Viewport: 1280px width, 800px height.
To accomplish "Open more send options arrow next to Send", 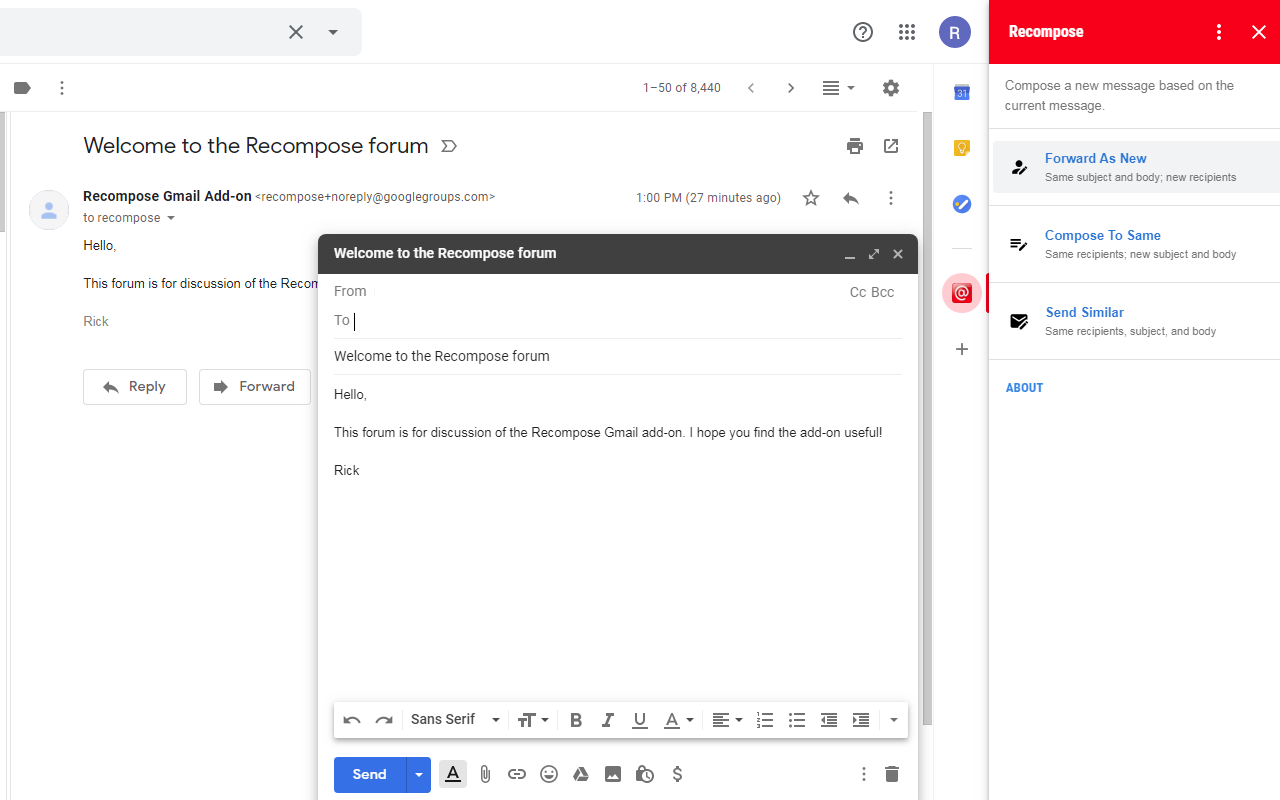I will click(x=419, y=775).
